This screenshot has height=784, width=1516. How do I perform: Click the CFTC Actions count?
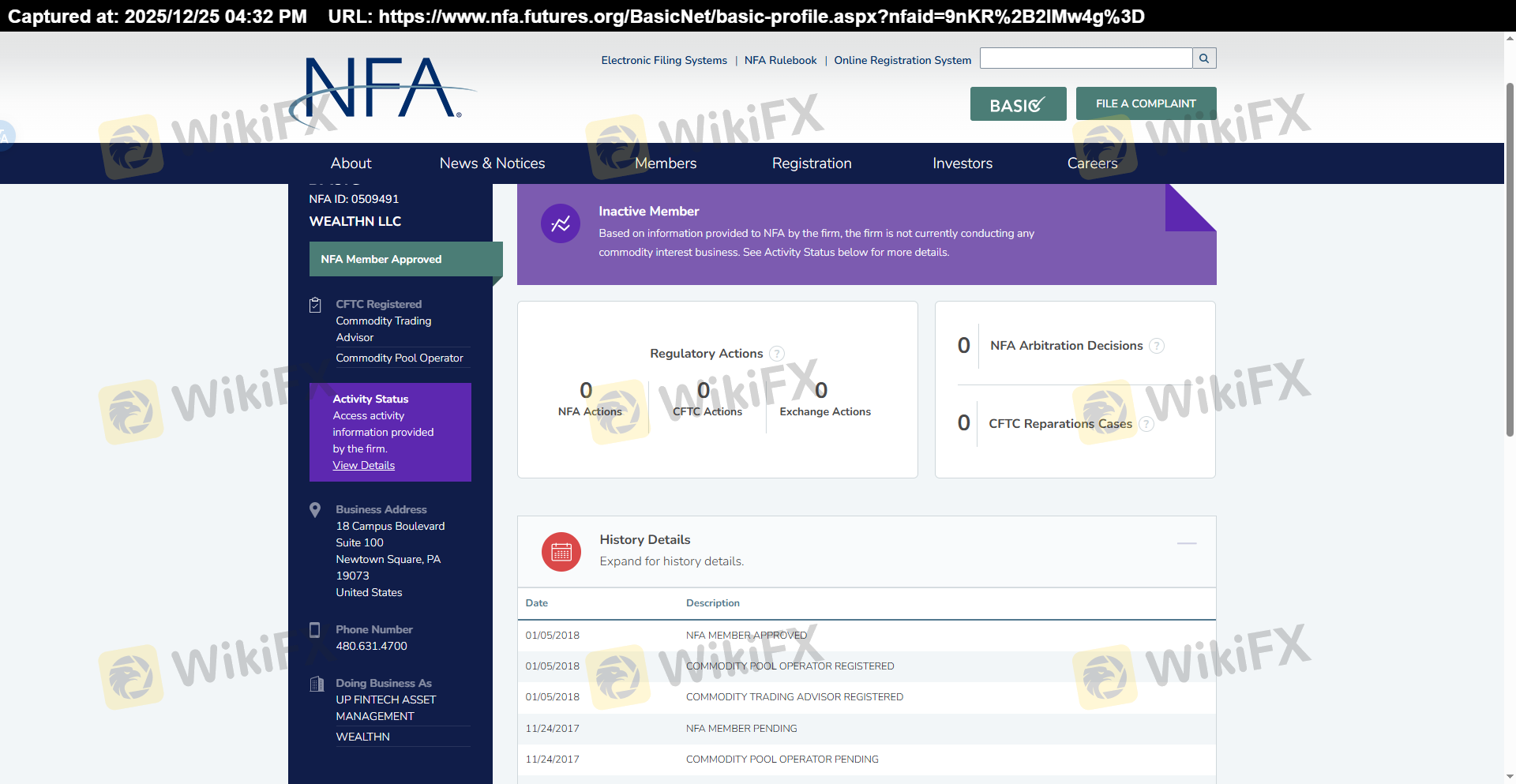(x=704, y=390)
